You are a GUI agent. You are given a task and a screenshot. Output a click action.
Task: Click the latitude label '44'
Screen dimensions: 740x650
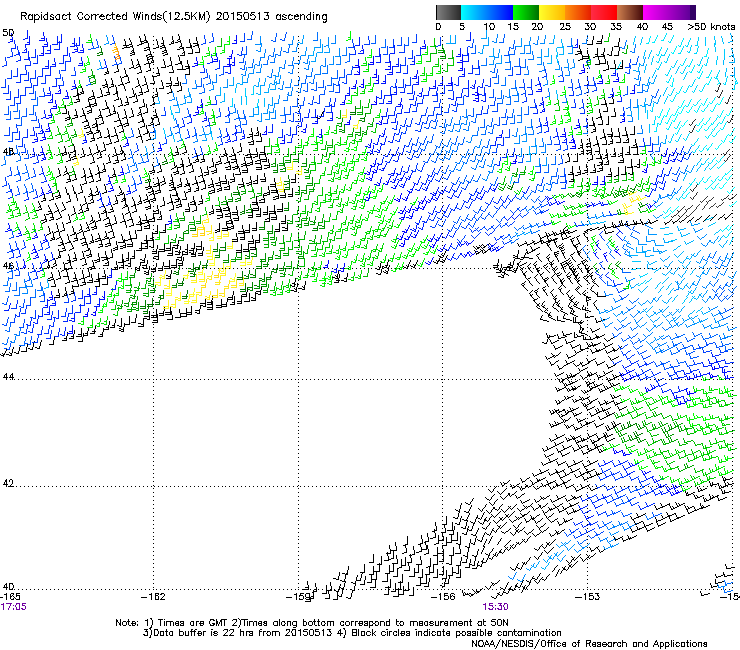point(8,377)
